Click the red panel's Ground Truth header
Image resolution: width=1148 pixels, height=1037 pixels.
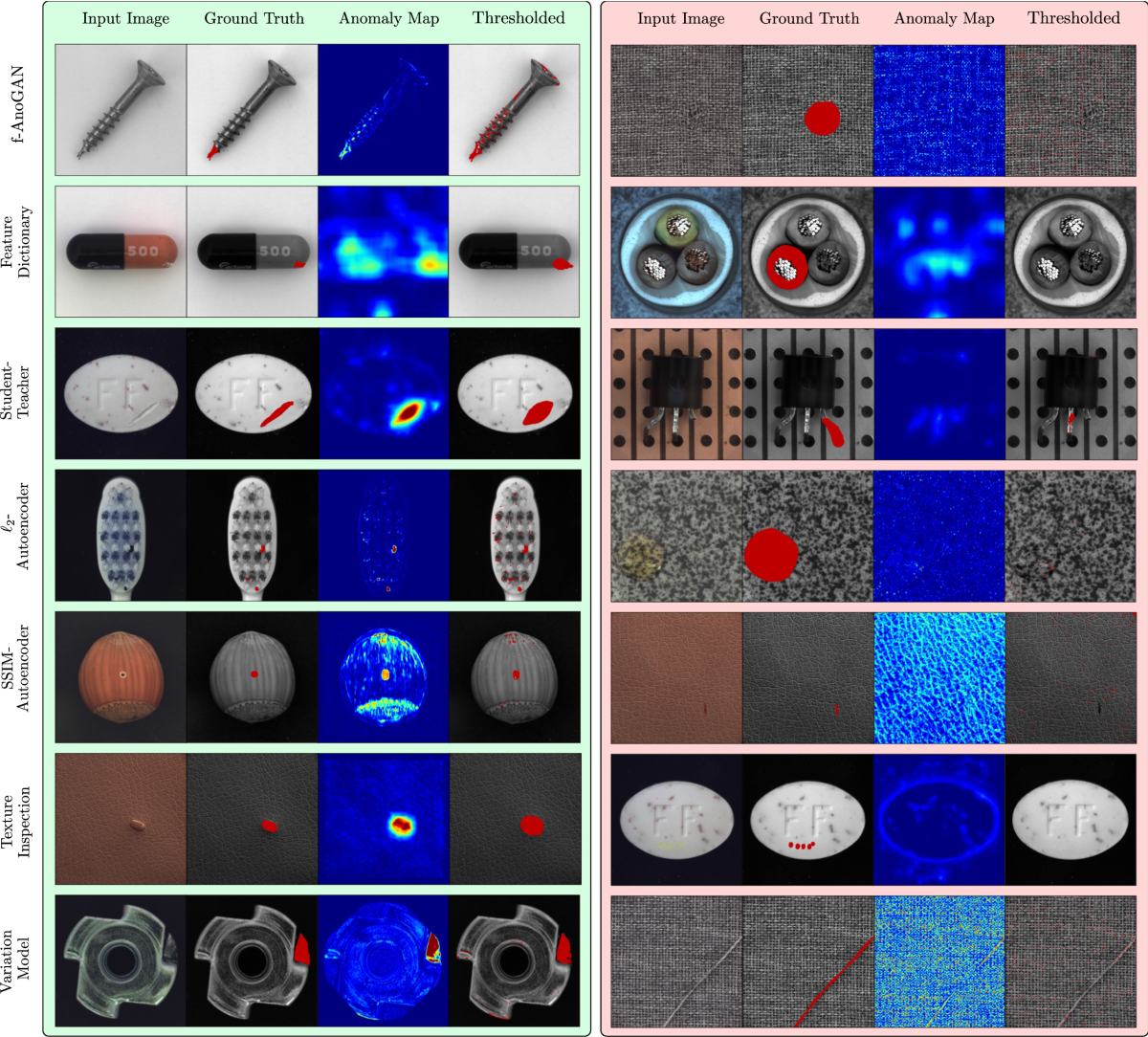[807, 18]
